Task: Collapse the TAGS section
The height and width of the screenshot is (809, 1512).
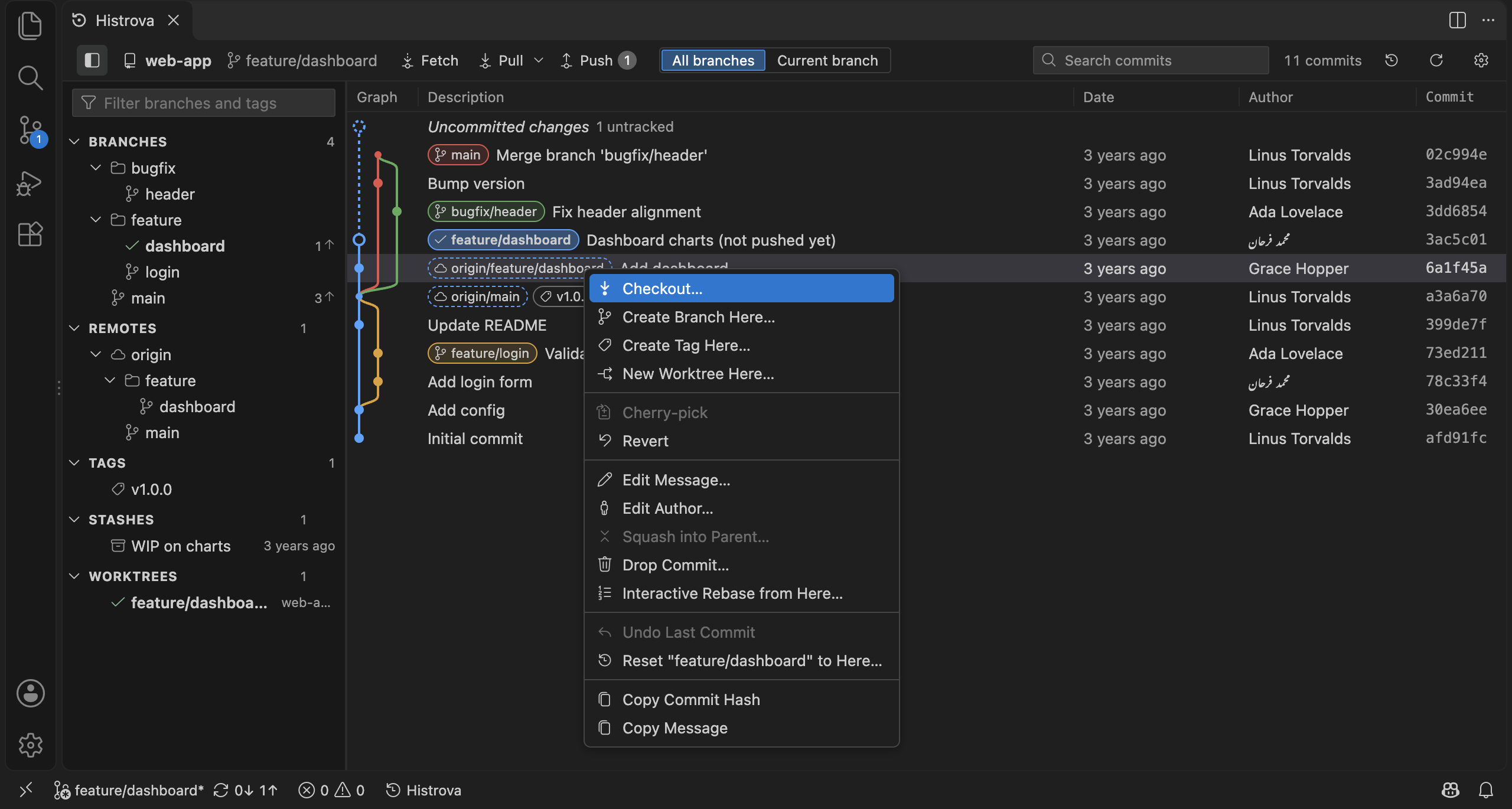Action: 204,463
